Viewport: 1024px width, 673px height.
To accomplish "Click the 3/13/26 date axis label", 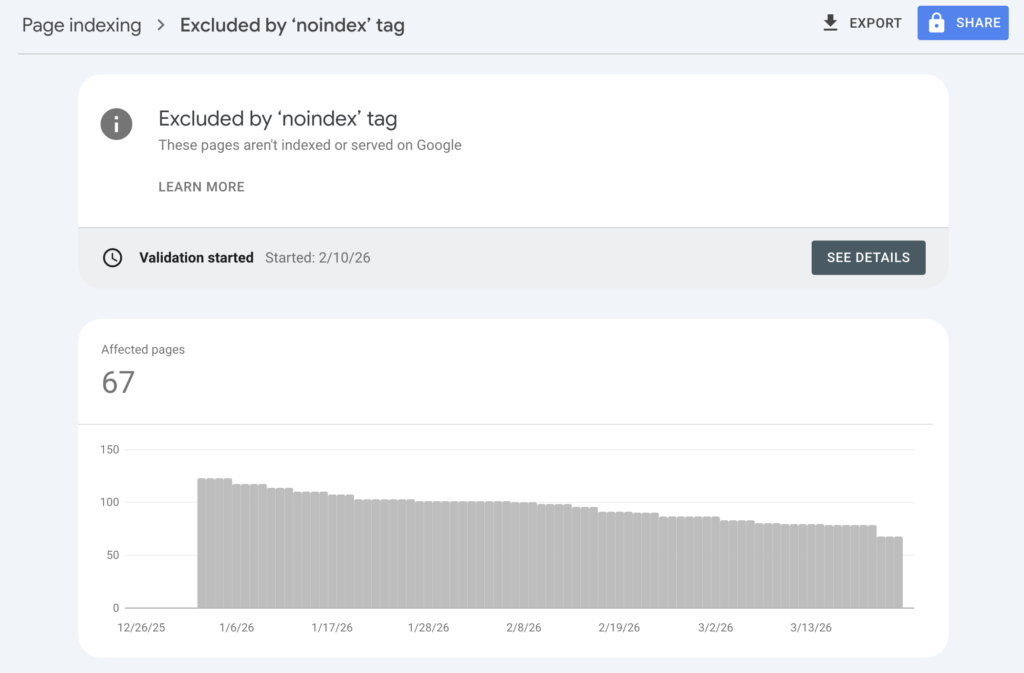I will click(x=811, y=628).
